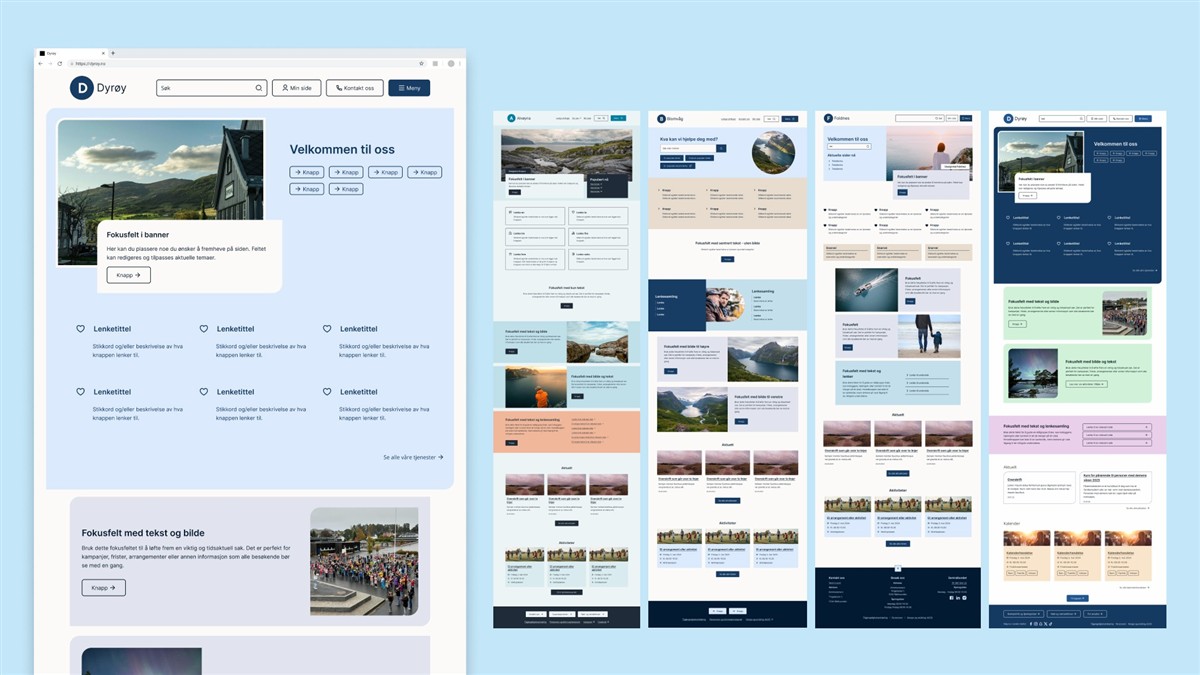This screenshot has width=1200, height=675.
Task: Click the Knapp button under Fokusfelt med tekst og bilde
Action: [x=103, y=588]
